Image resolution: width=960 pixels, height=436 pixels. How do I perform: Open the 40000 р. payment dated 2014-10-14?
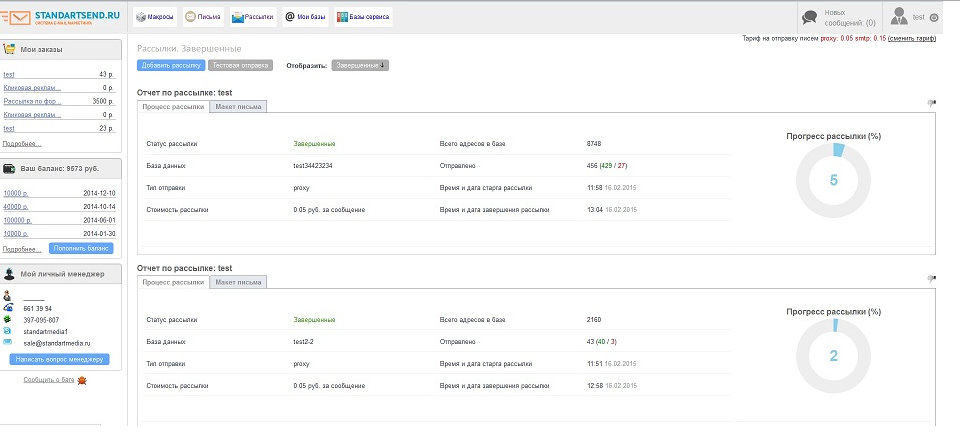coord(15,207)
